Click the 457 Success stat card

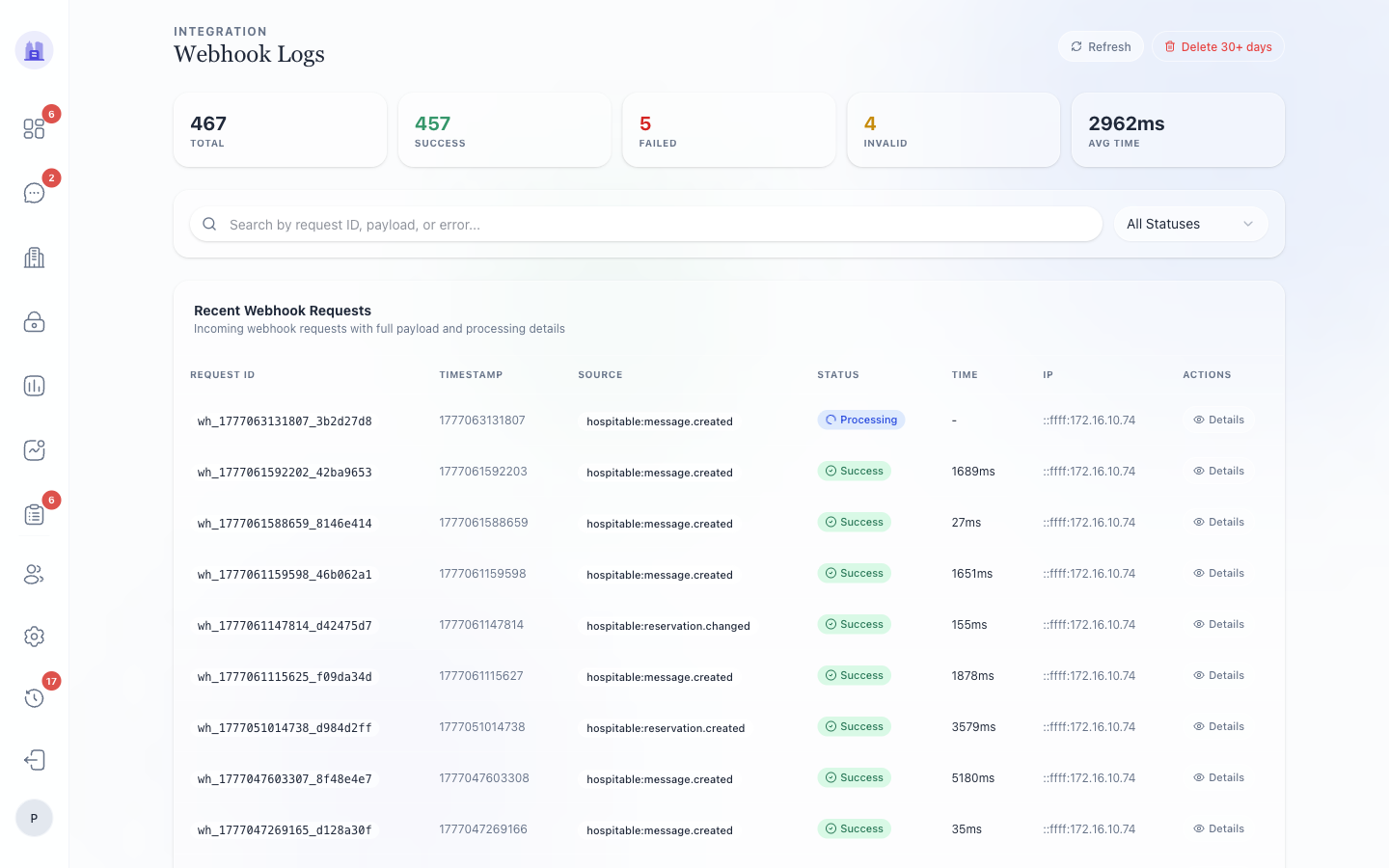coord(504,130)
